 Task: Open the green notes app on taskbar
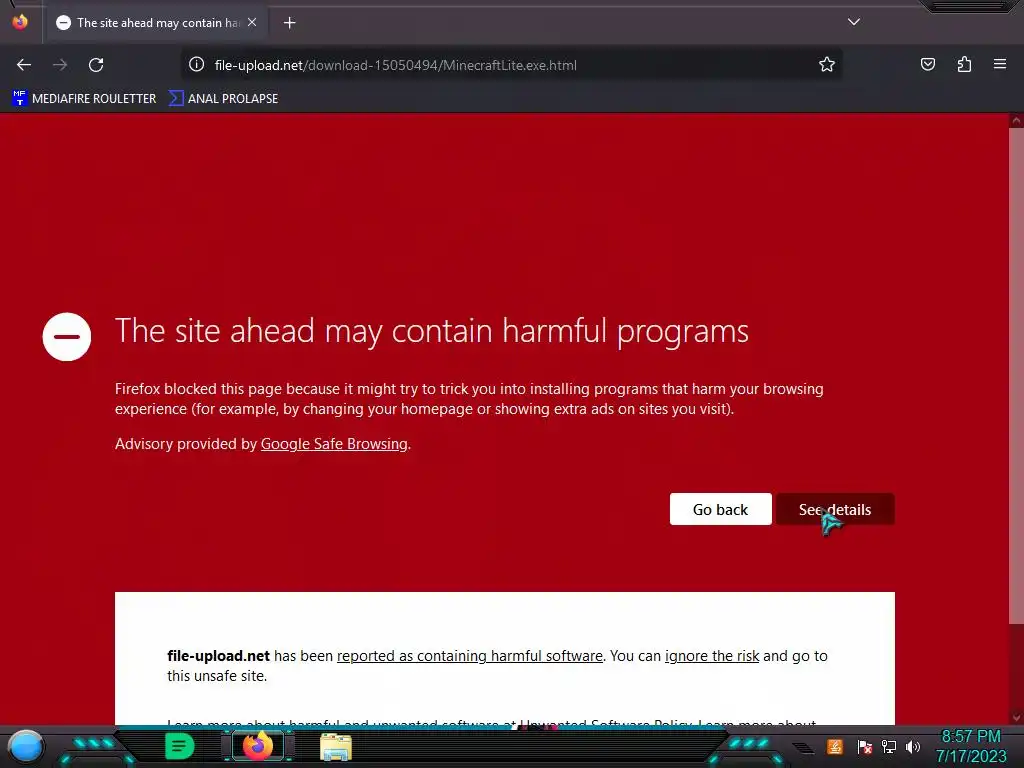click(x=179, y=746)
